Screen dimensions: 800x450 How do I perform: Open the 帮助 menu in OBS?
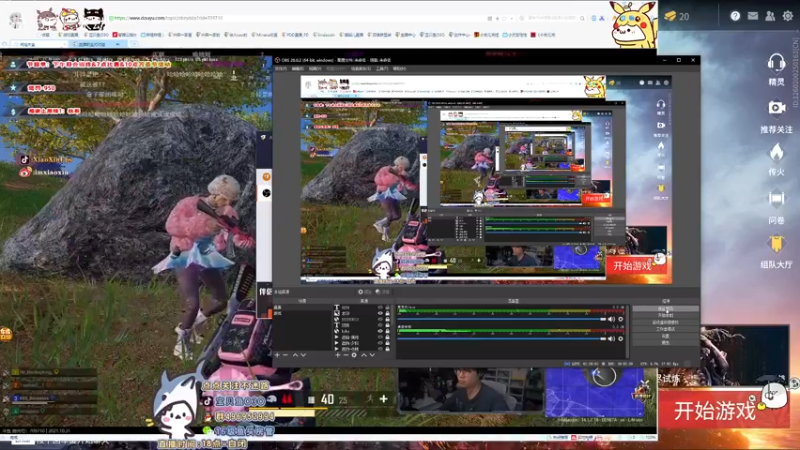[x=399, y=68]
